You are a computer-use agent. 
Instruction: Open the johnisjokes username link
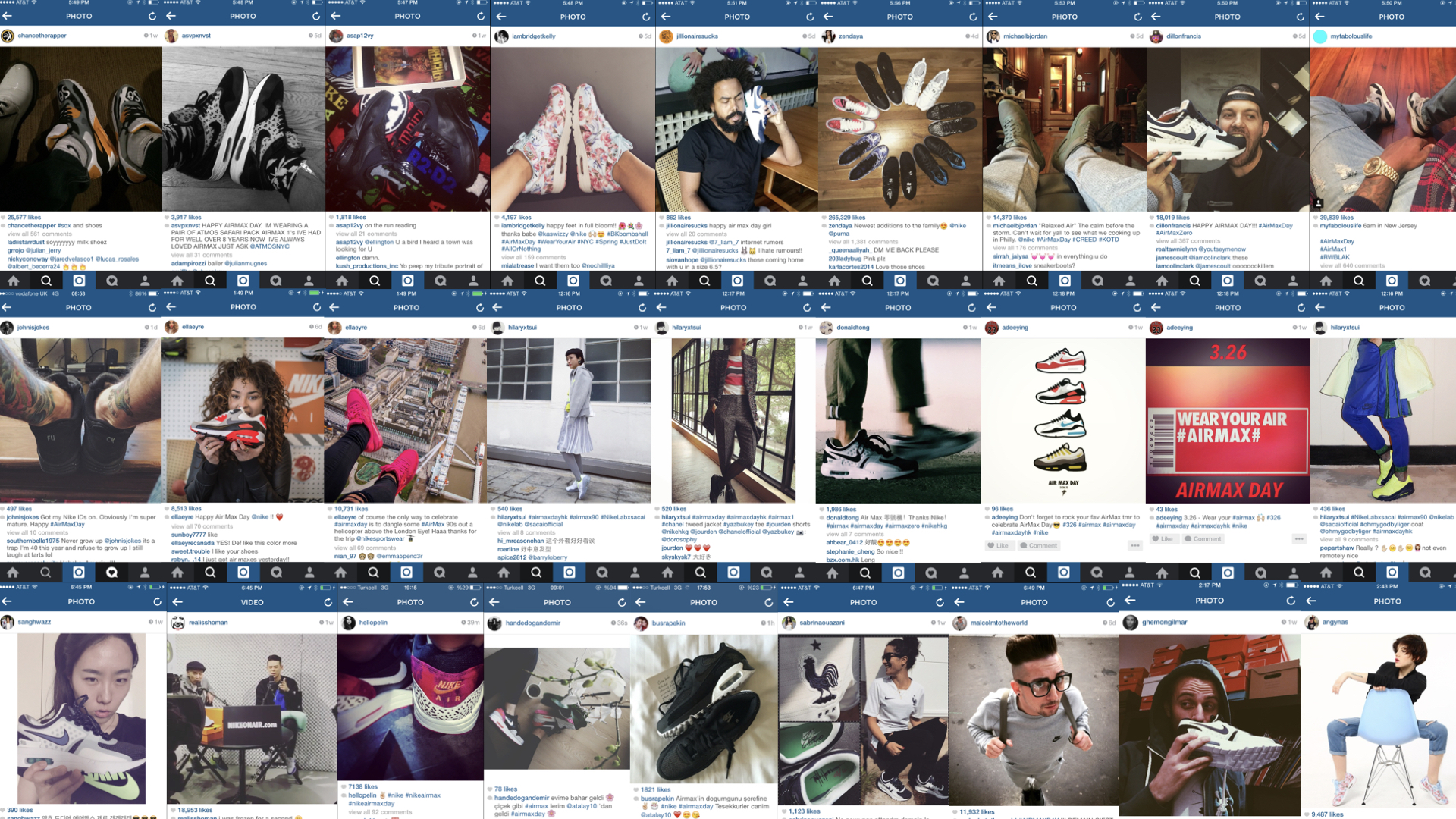(x=33, y=328)
